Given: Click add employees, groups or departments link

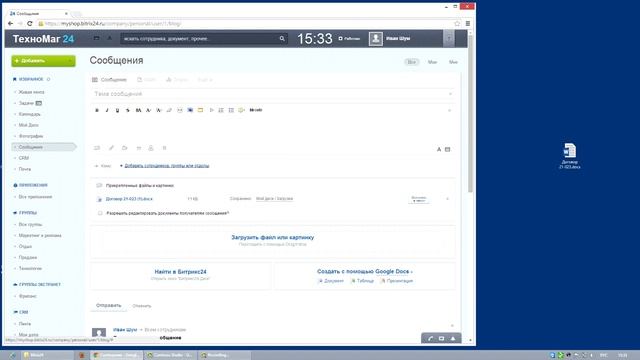Looking at the screenshot, I should point(167,166).
